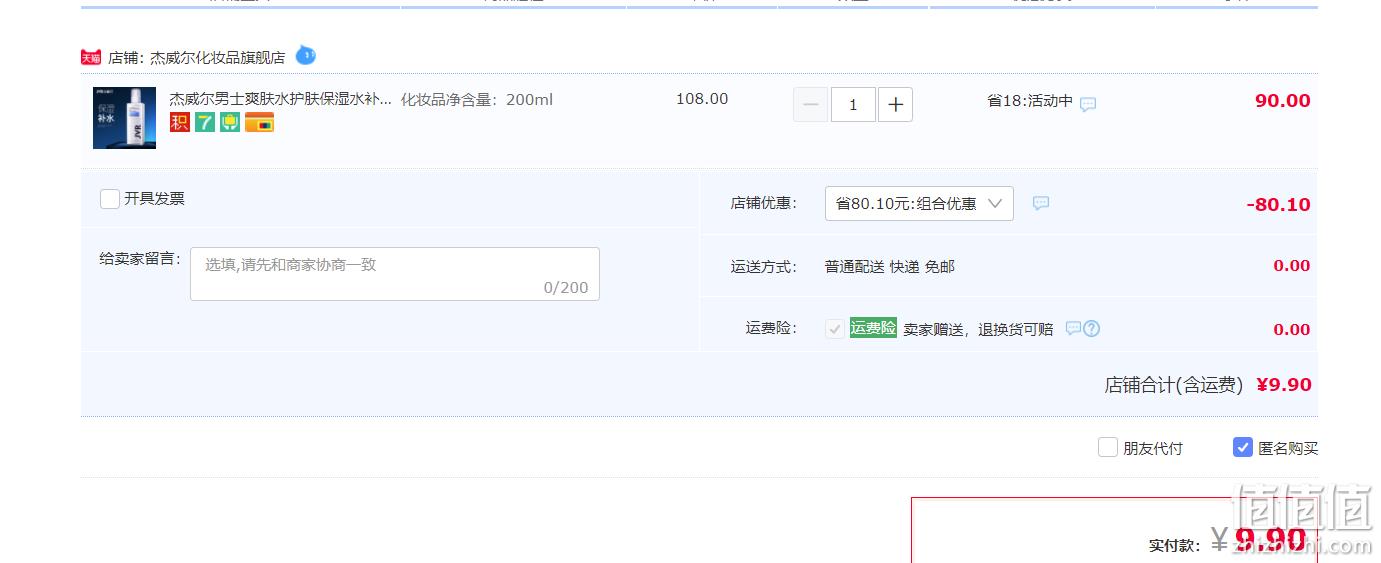Enable the 朋友代付 checkbox
This screenshot has height=563, width=1381.
[1108, 447]
